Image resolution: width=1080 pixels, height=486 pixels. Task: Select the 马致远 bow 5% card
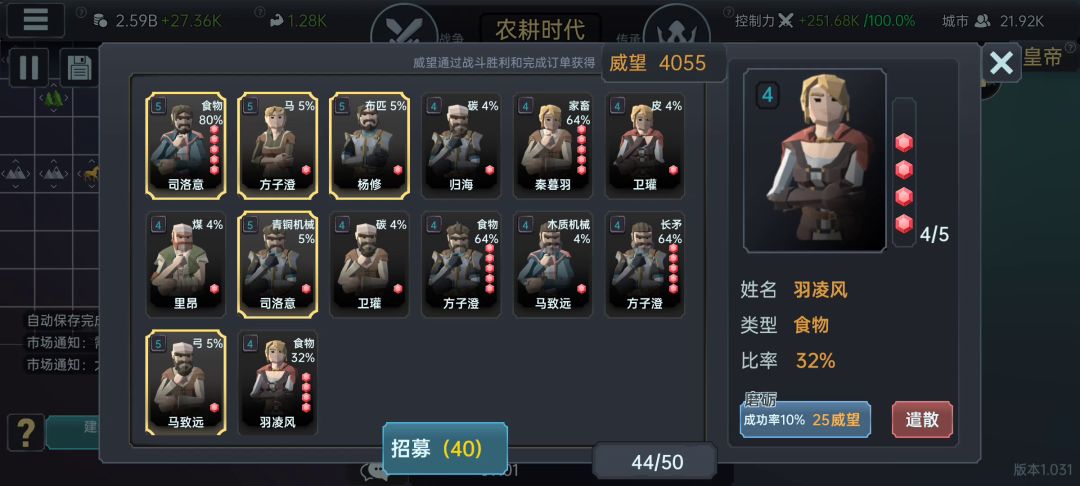(x=186, y=383)
